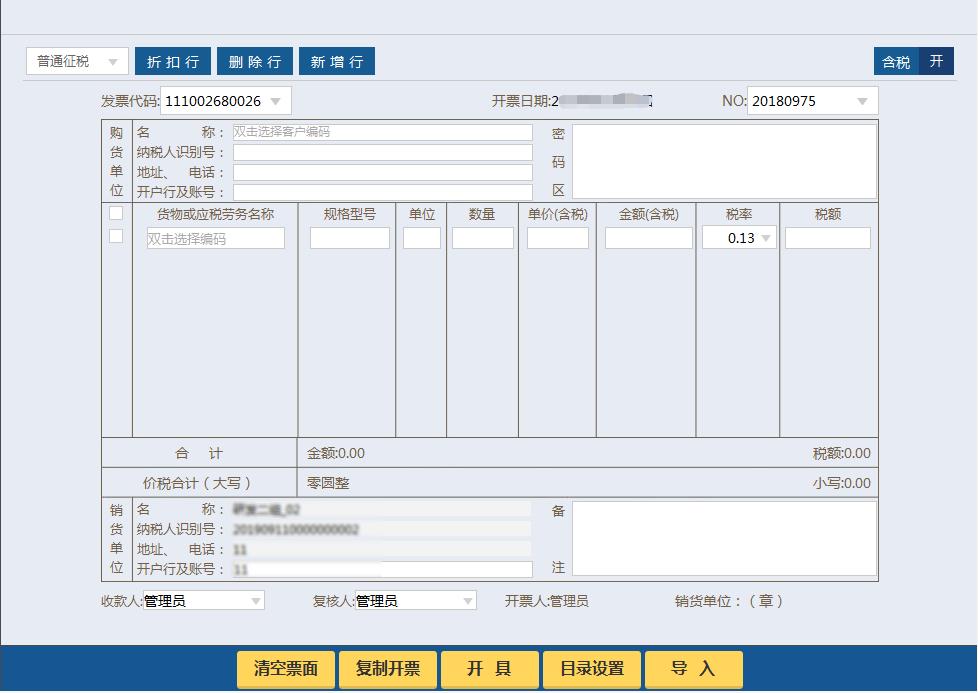The width and height of the screenshot is (978, 693).
Task: Check the second goods row checkbox
Action: pos(116,238)
